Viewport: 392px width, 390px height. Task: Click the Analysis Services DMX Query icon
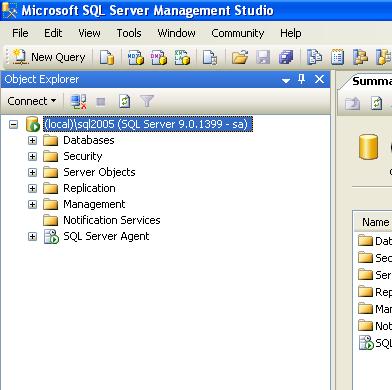click(x=159, y=57)
